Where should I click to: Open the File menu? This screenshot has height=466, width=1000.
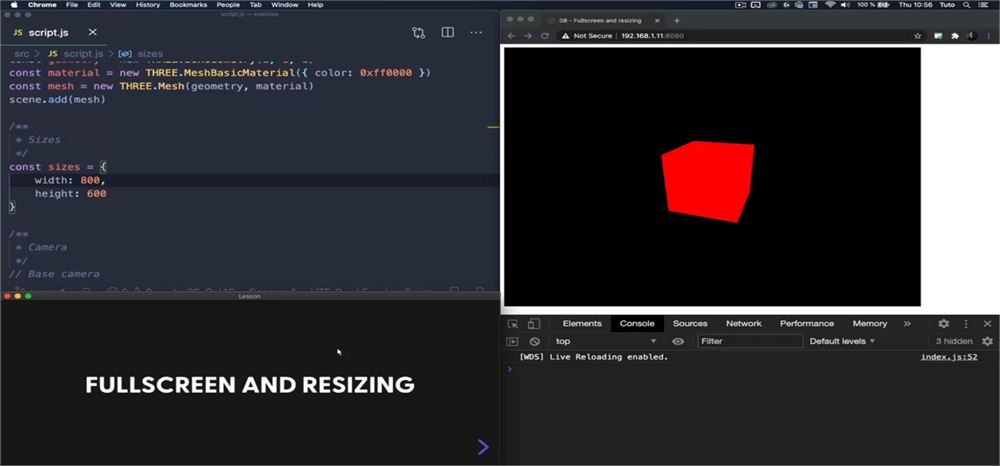pyautogui.click(x=72, y=4)
